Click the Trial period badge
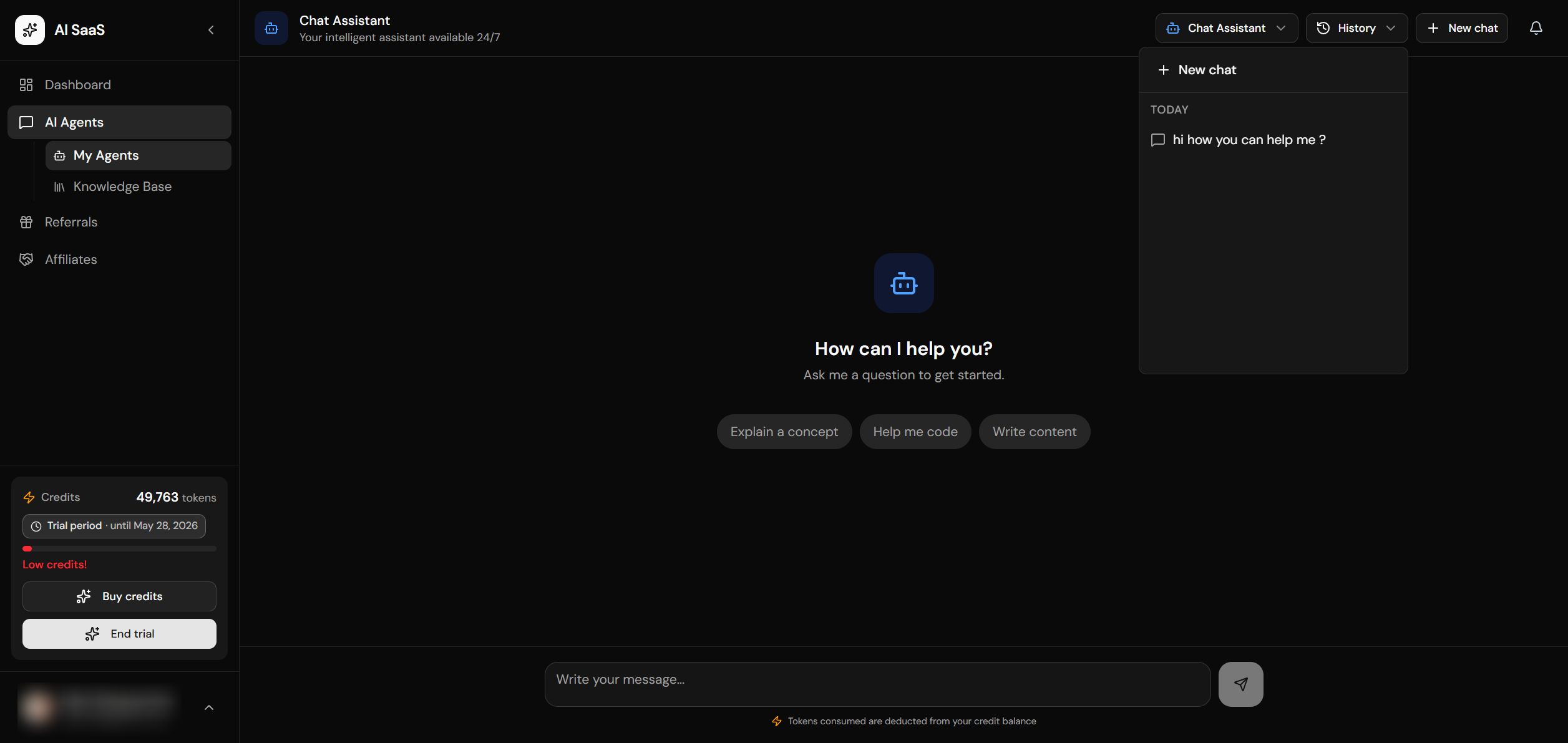The image size is (1568, 743). point(114,526)
